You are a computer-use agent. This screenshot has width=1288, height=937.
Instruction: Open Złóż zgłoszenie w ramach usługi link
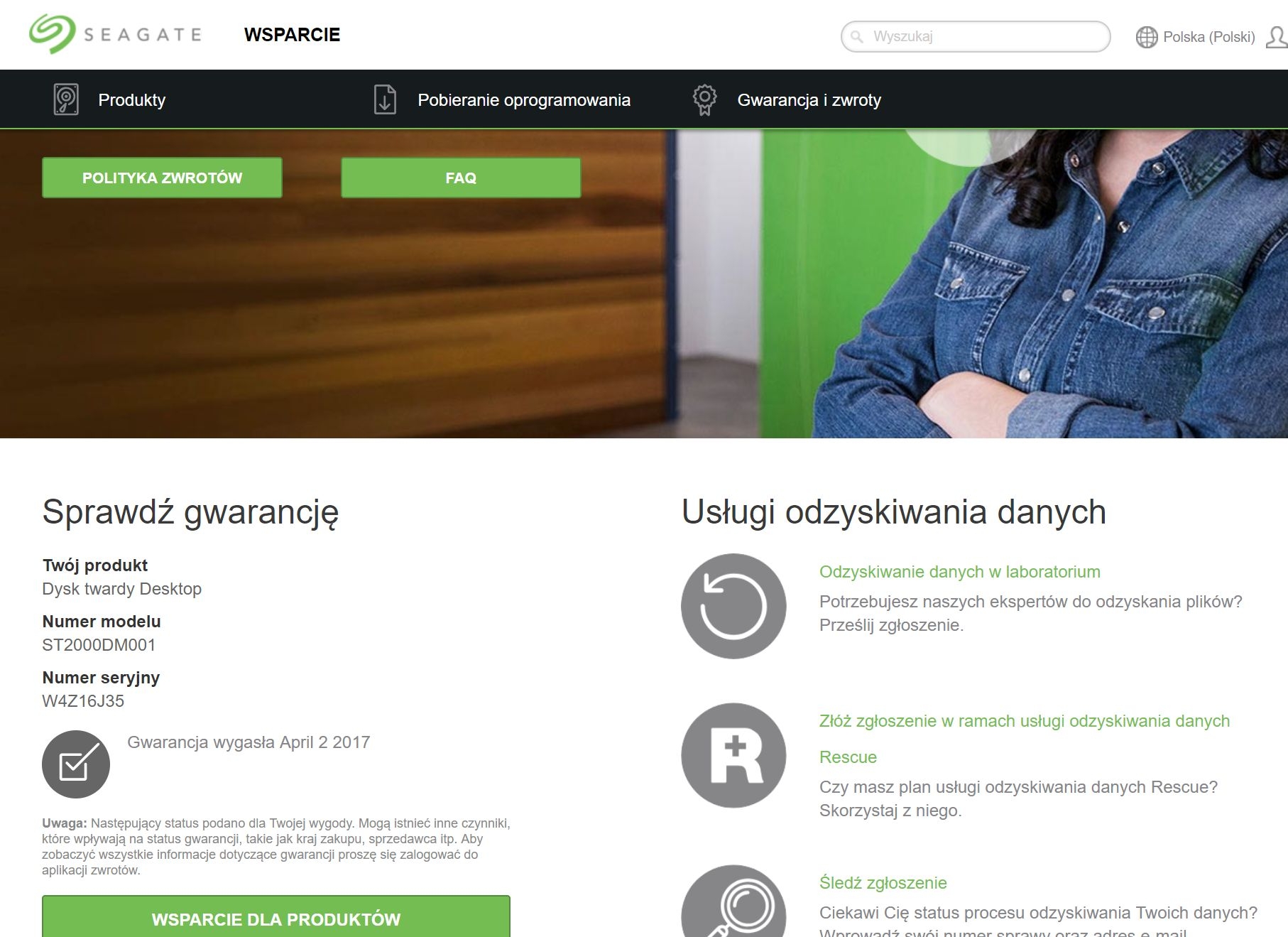point(1025,739)
